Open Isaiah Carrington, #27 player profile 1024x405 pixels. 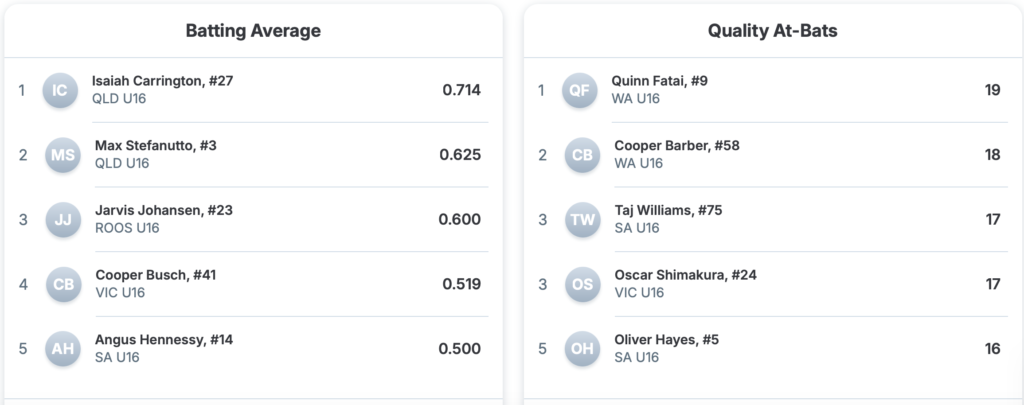162,81
